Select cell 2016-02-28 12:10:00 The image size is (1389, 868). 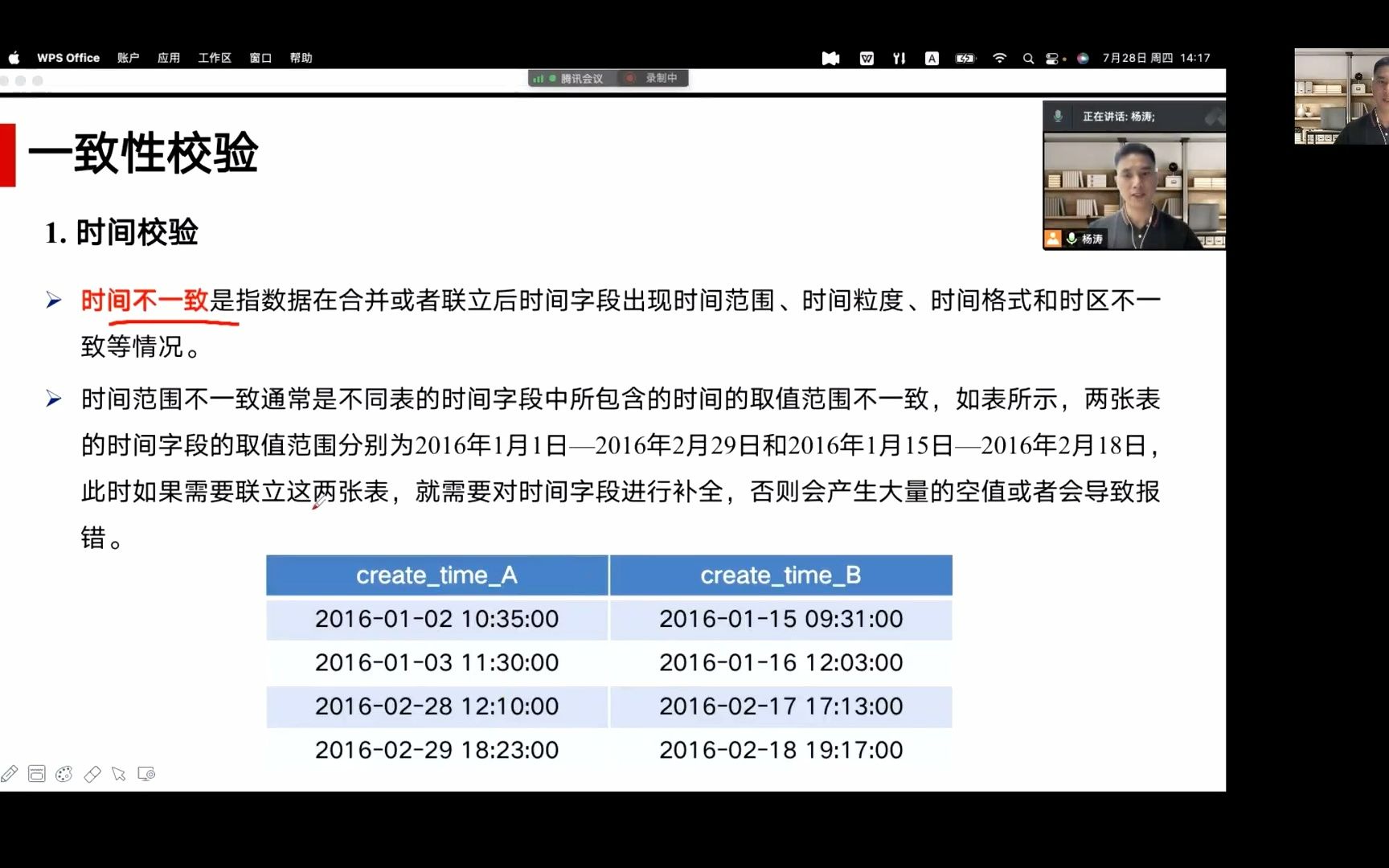click(436, 706)
